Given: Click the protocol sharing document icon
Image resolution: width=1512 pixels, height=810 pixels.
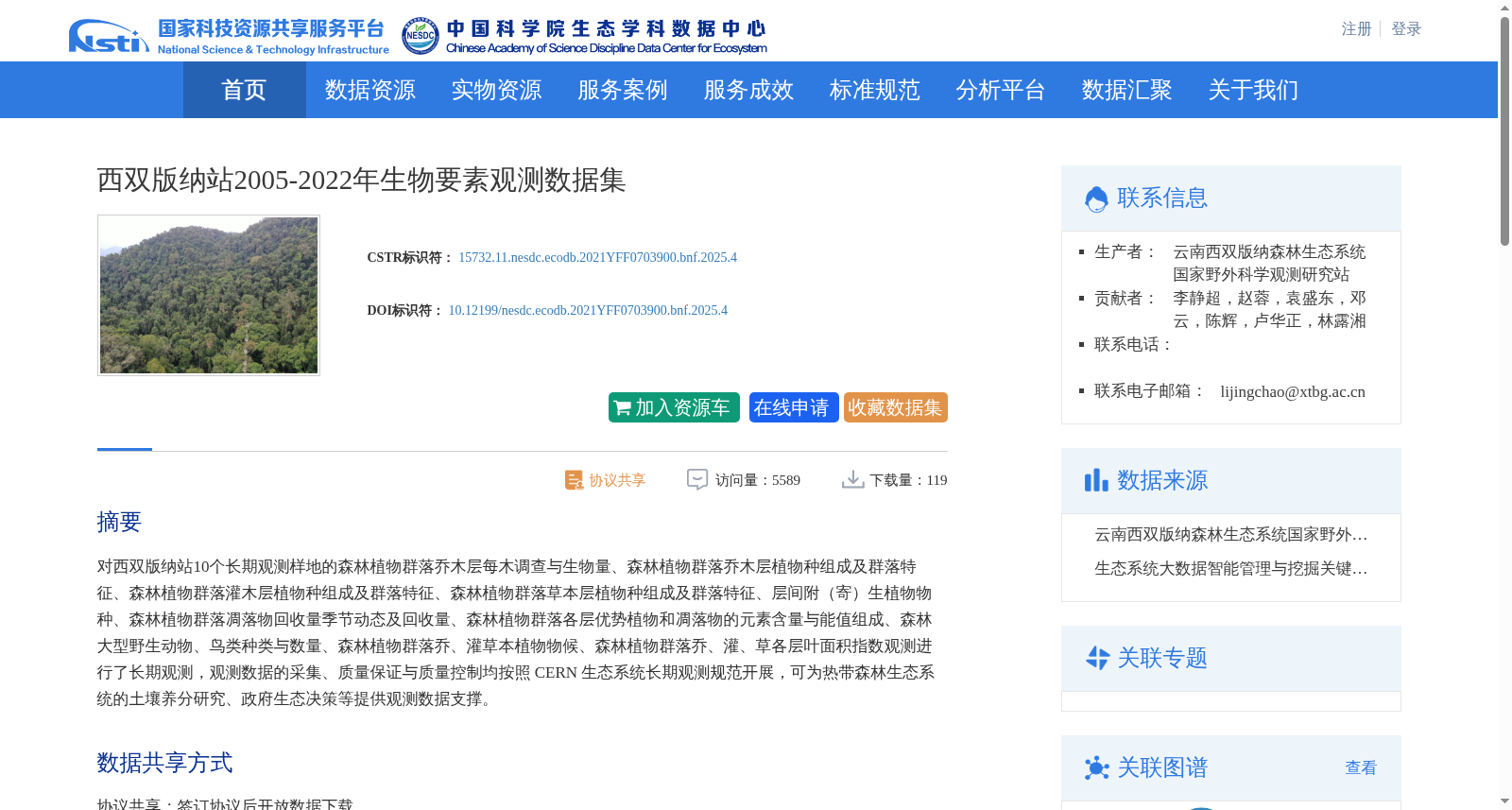Looking at the screenshot, I should (x=574, y=480).
